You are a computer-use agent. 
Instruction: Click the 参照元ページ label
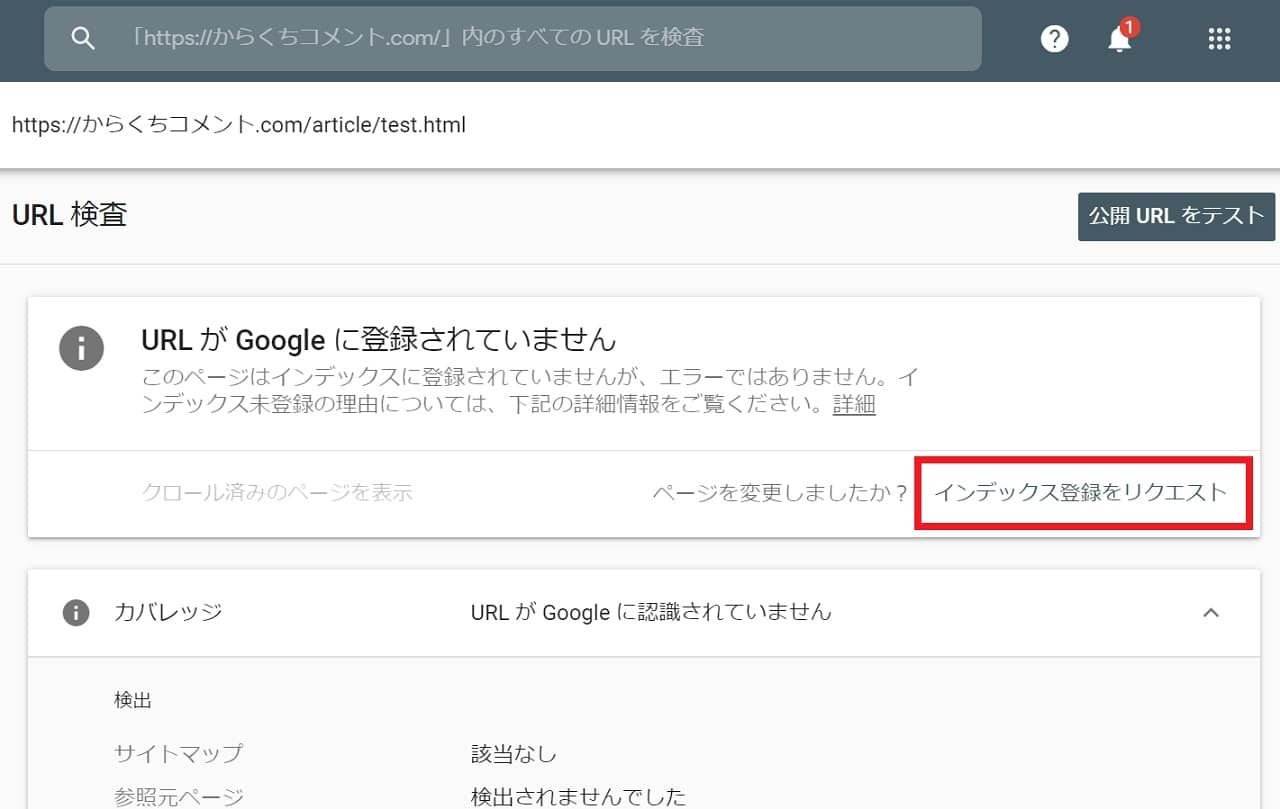pyautogui.click(x=178, y=796)
